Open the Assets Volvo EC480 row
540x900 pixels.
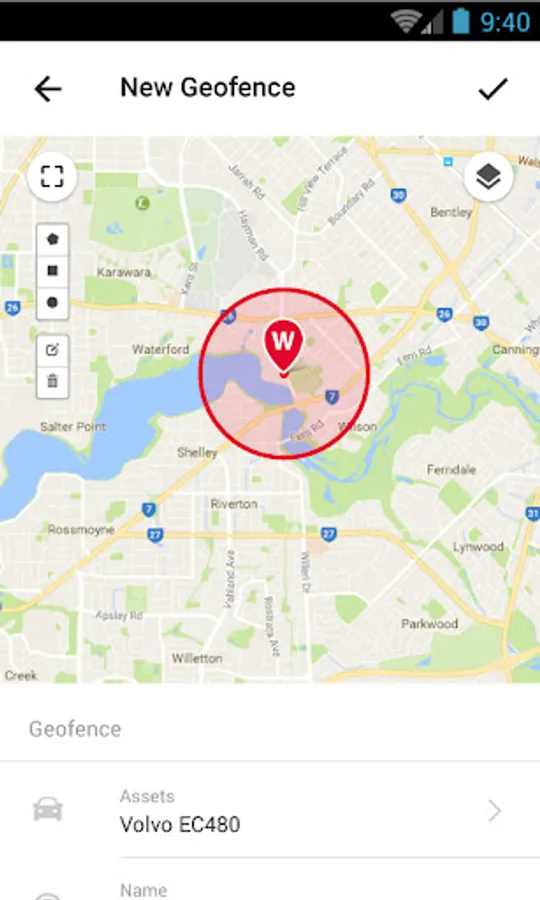click(x=270, y=810)
